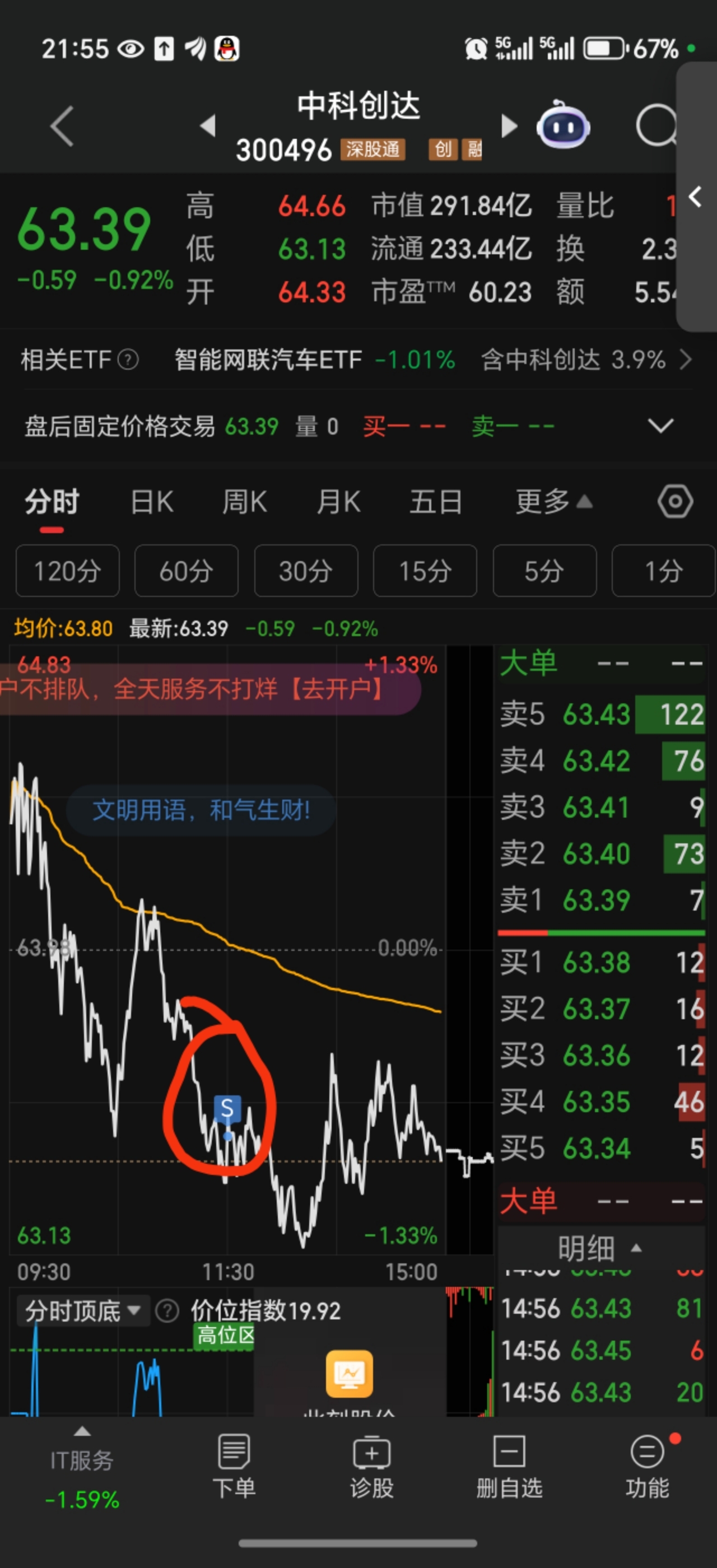
Task: Tap the back arrow icon
Action: 62,126
